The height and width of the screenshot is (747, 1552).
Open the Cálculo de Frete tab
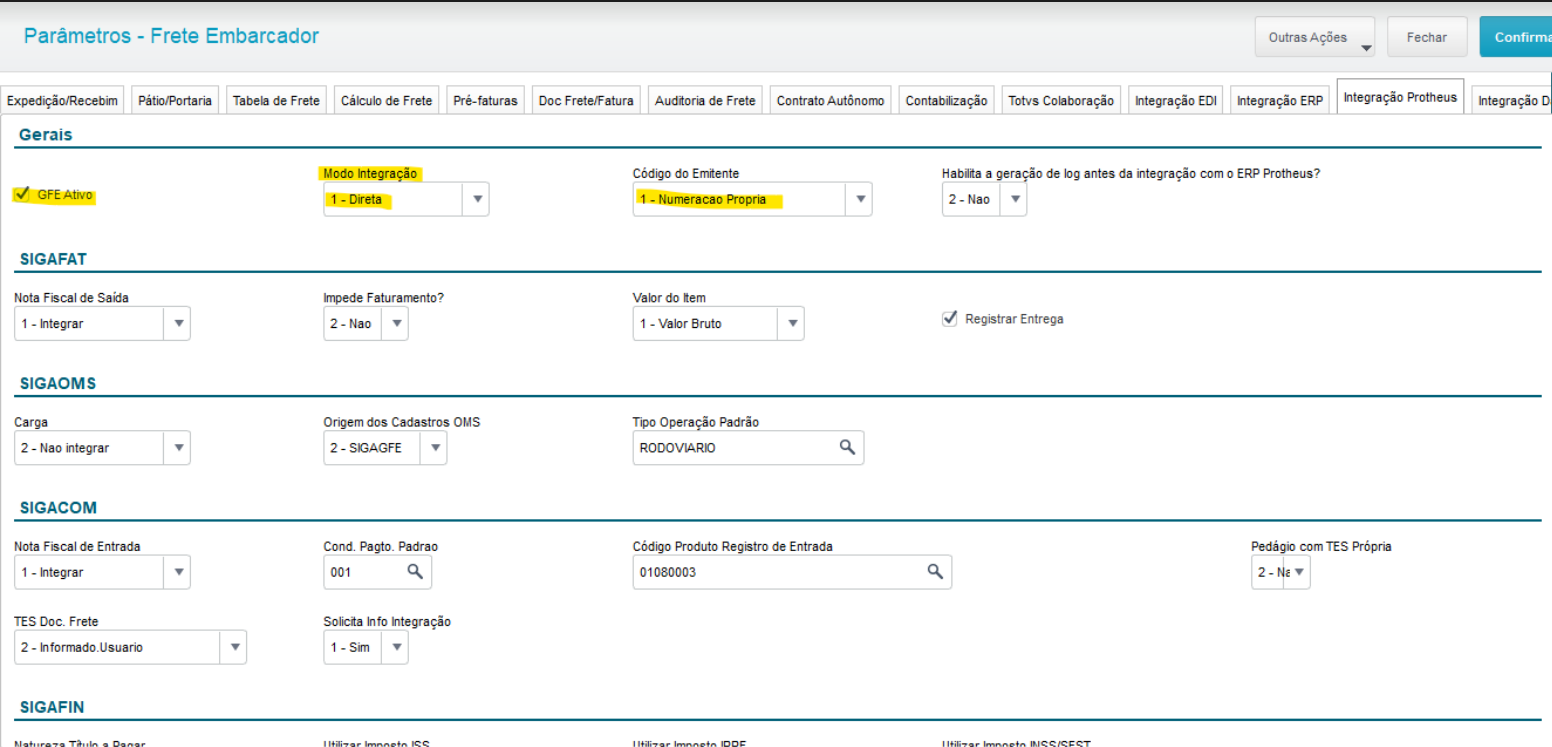coord(386,100)
